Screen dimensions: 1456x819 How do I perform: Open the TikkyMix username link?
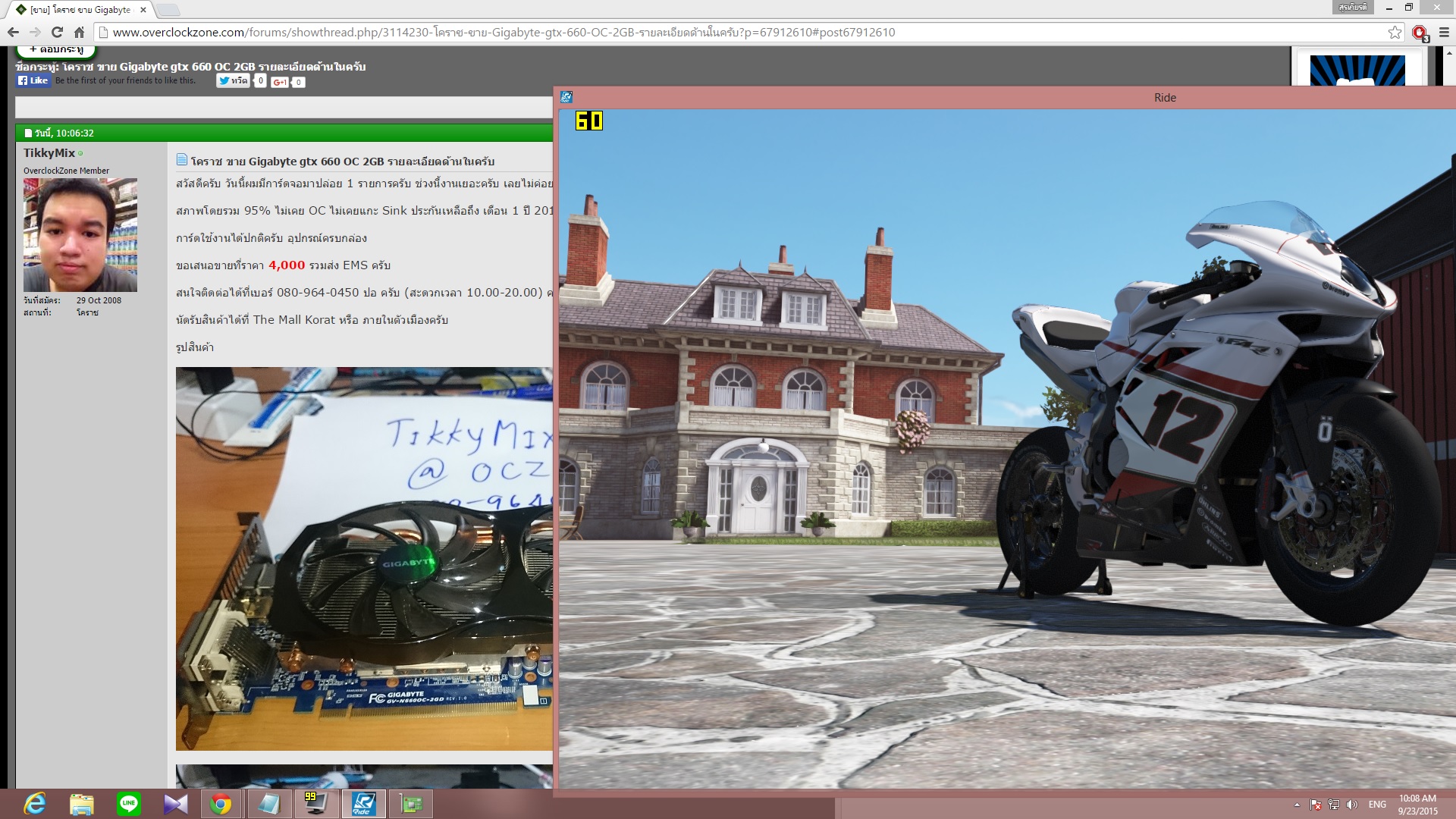pyautogui.click(x=49, y=152)
